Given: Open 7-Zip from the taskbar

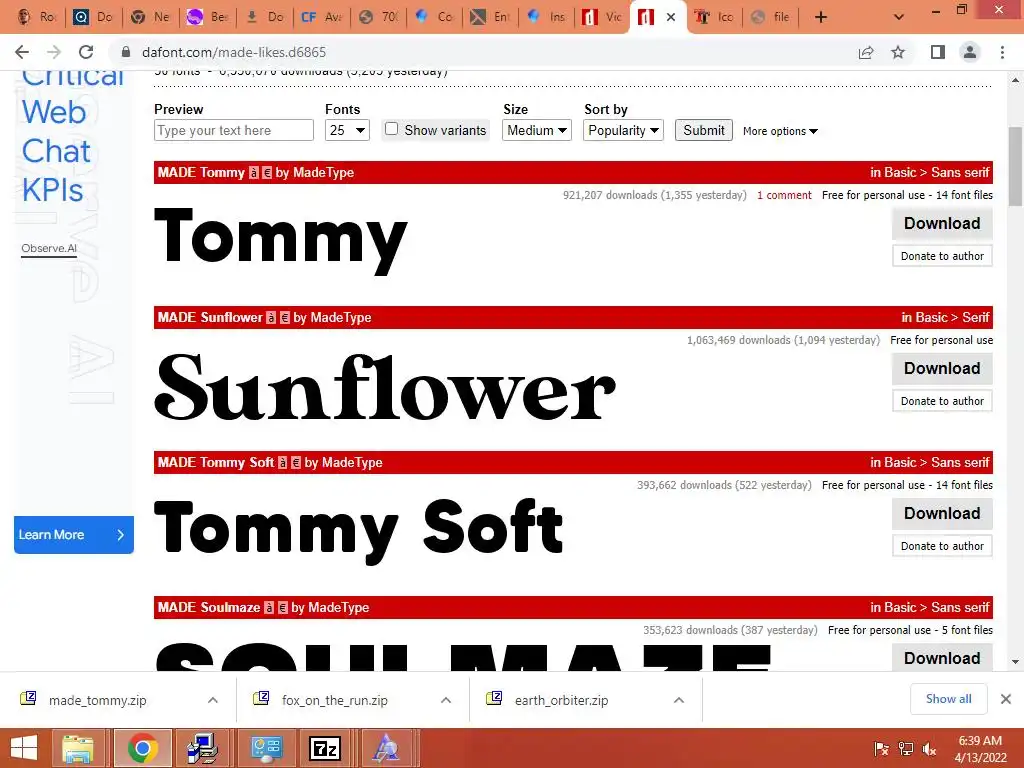Looking at the screenshot, I should [x=325, y=748].
